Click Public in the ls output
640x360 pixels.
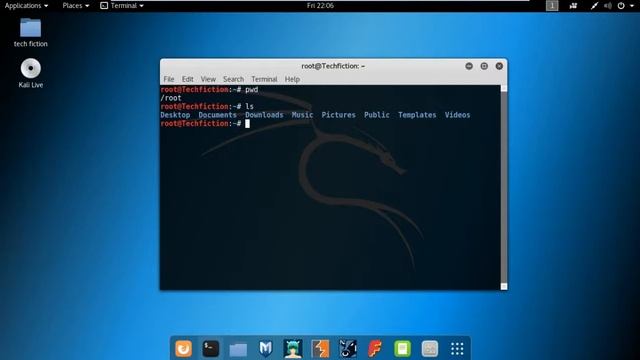[377, 115]
